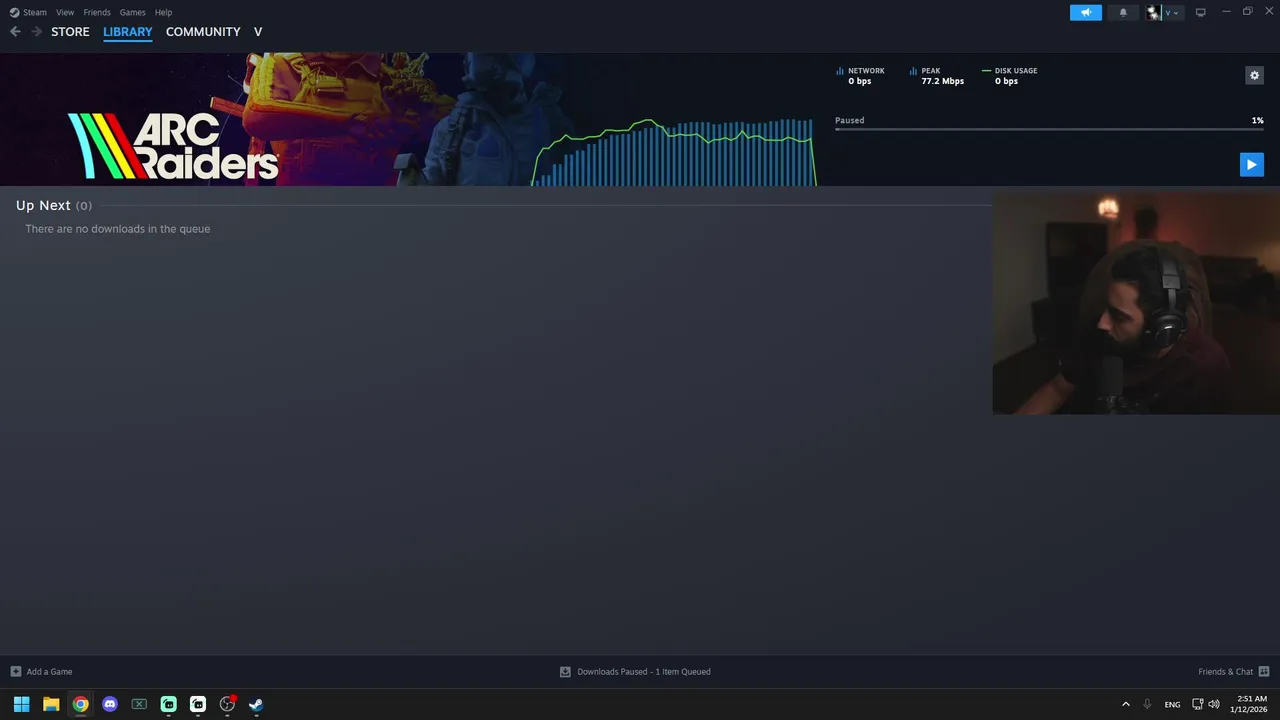
Task: Open File Explorer from taskbar
Action: coord(51,704)
